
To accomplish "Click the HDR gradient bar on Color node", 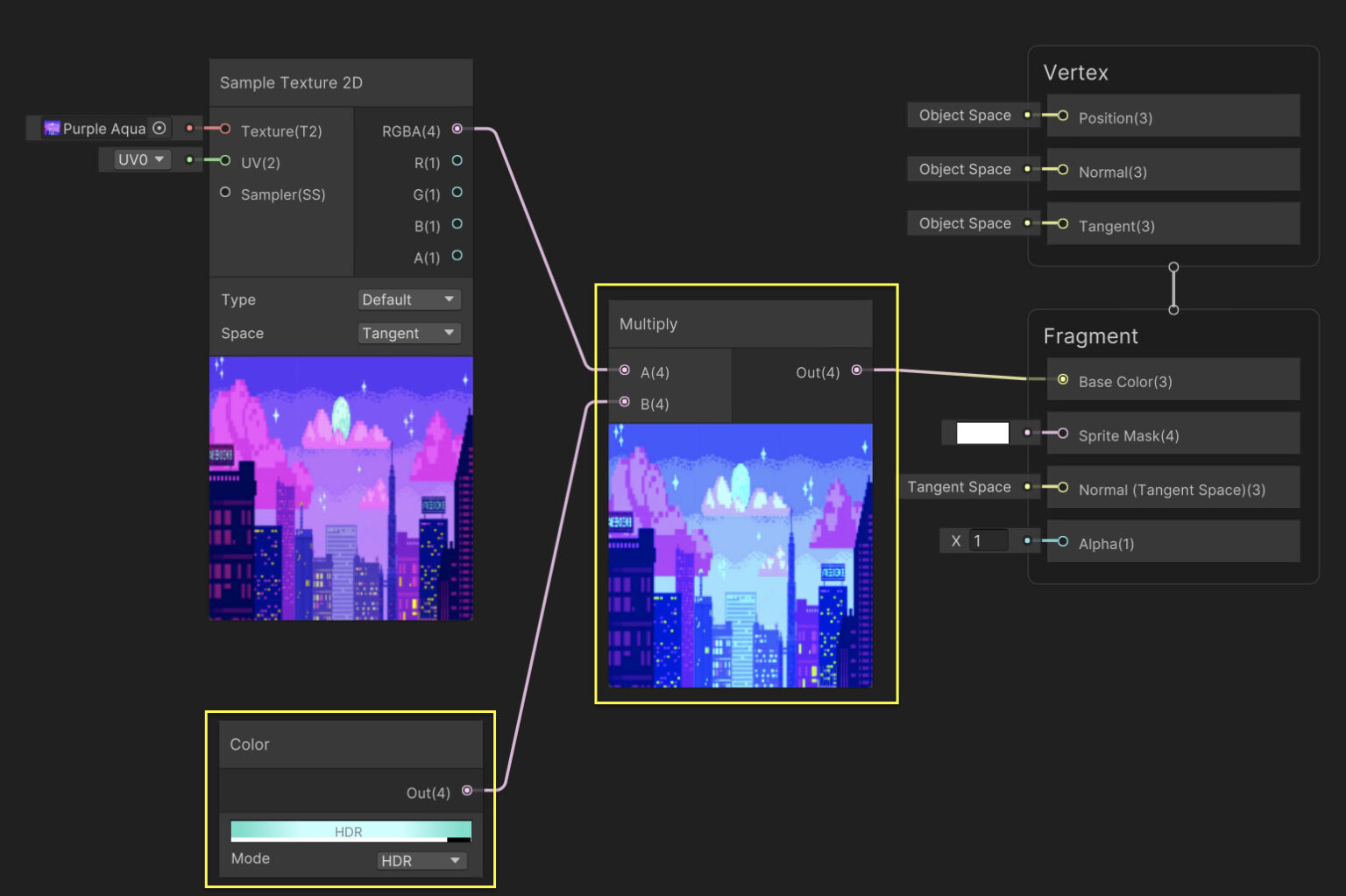I will pos(350,830).
